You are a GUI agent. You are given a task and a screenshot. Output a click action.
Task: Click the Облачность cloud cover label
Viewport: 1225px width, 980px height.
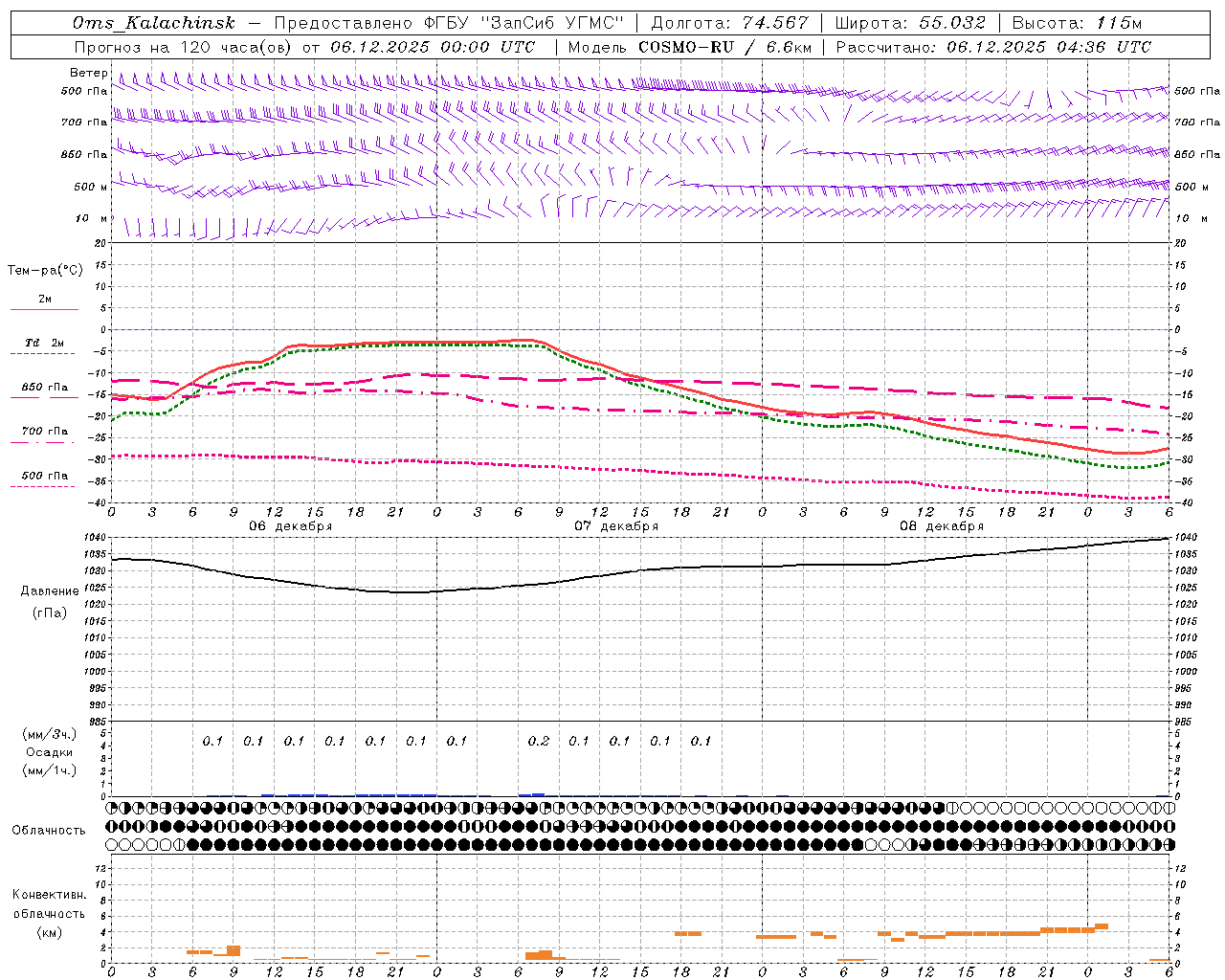(49, 831)
